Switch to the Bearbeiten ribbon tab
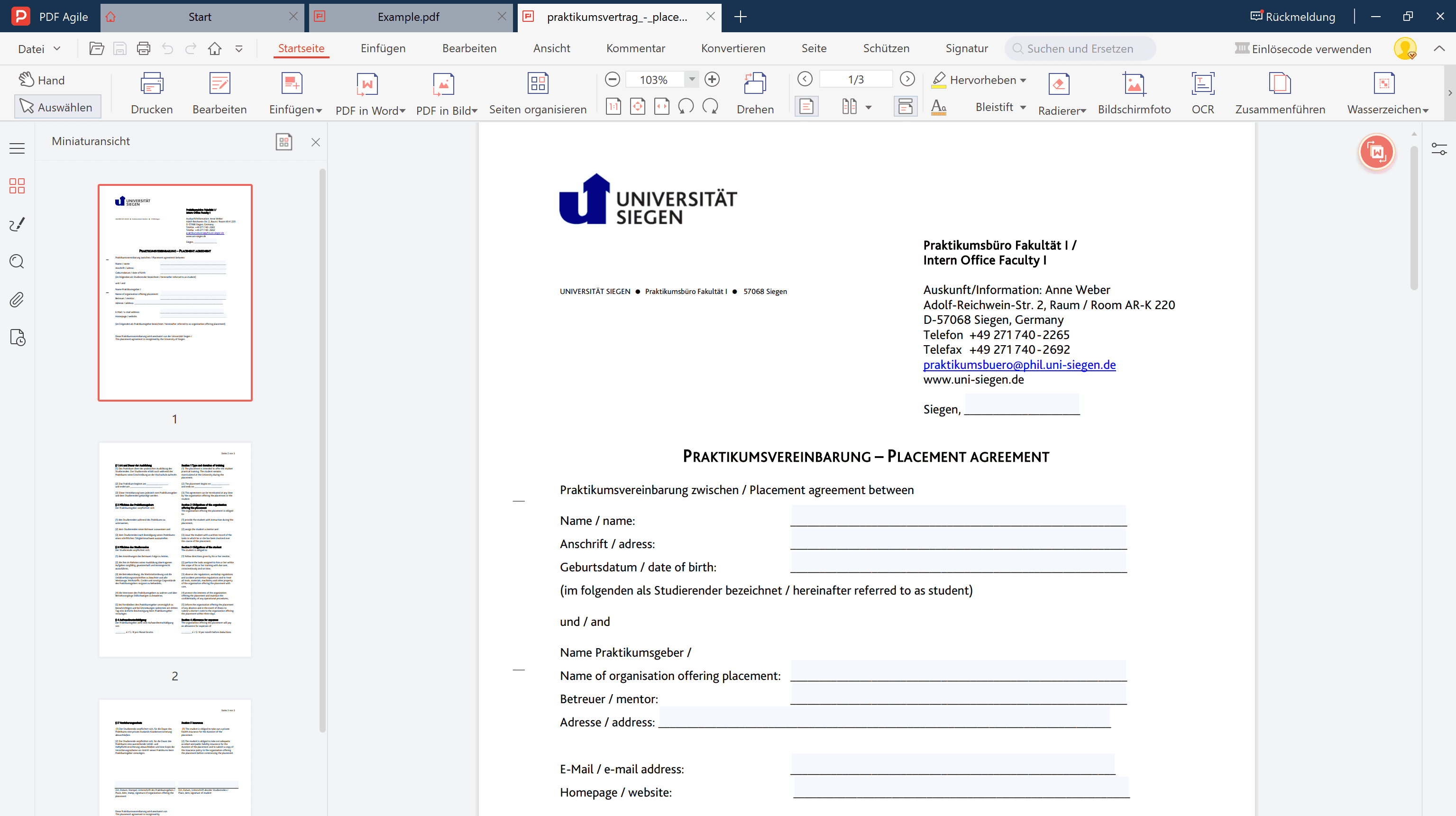The height and width of the screenshot is (816, 1456). click(469, 48)
